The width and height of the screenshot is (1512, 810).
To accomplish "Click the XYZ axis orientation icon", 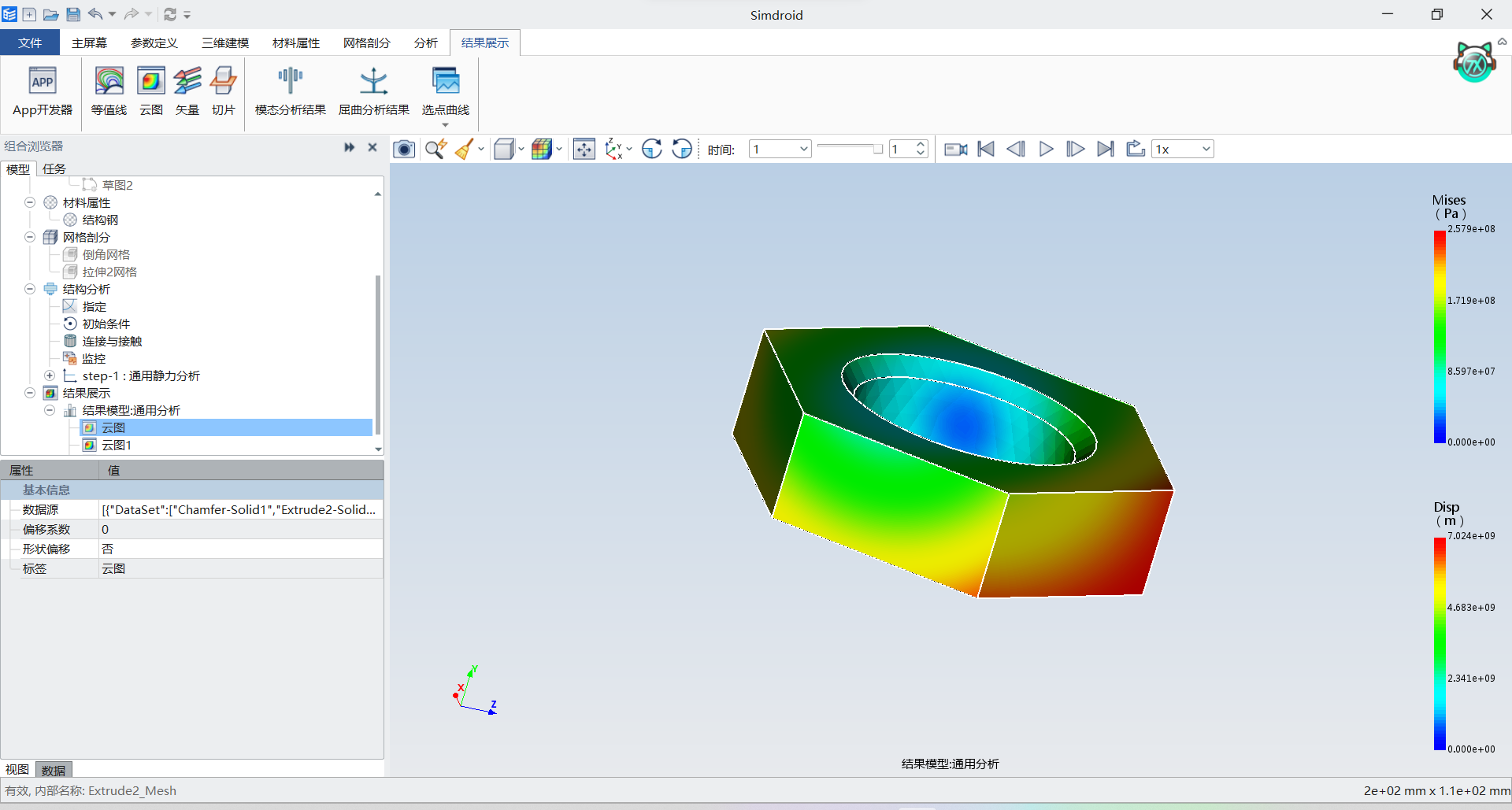I will click(614, 149).
